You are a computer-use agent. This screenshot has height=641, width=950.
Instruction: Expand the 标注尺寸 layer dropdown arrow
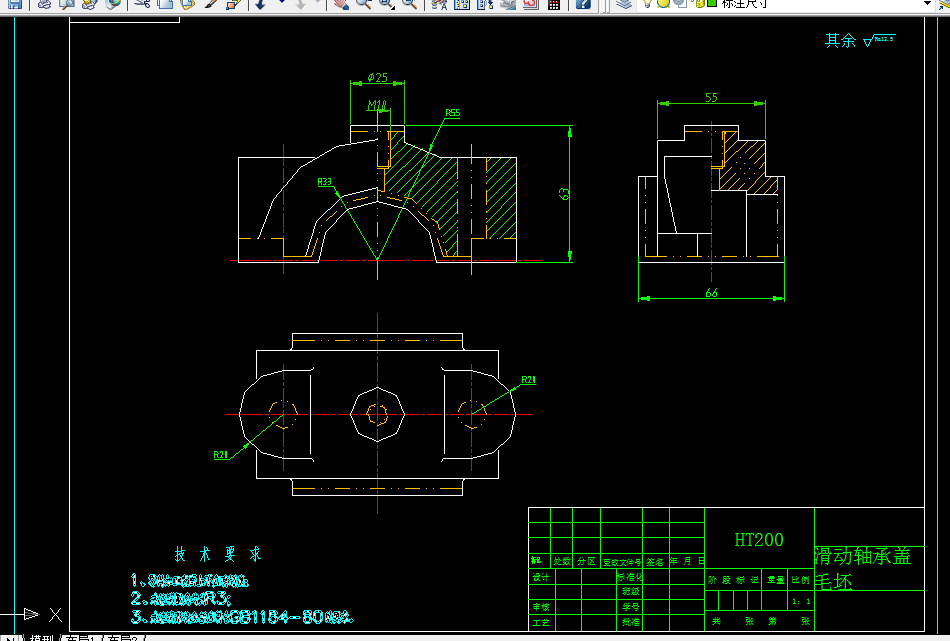pos(926,4)
